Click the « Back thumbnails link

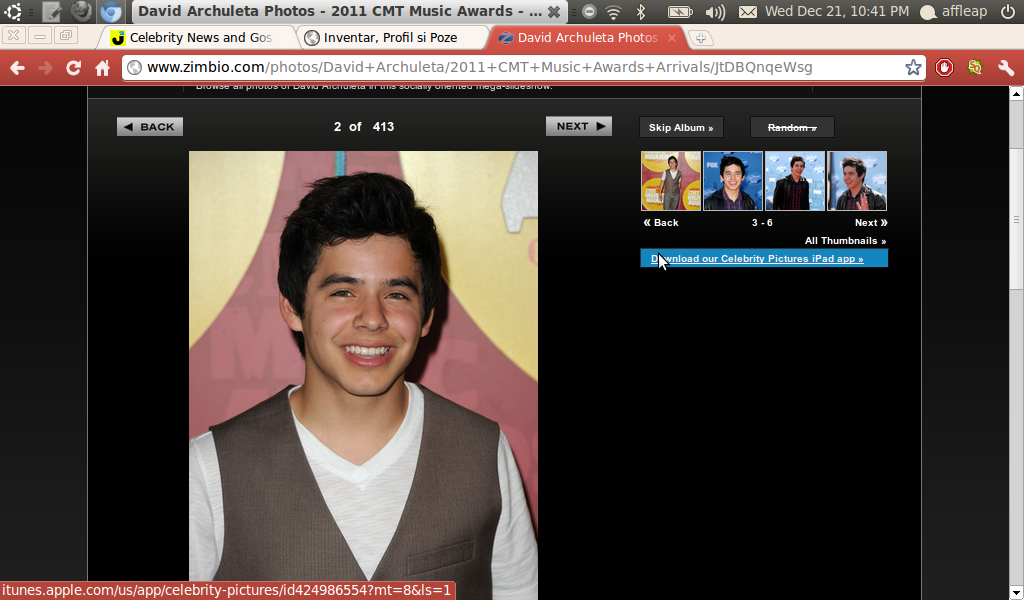(x=661, y=223)
